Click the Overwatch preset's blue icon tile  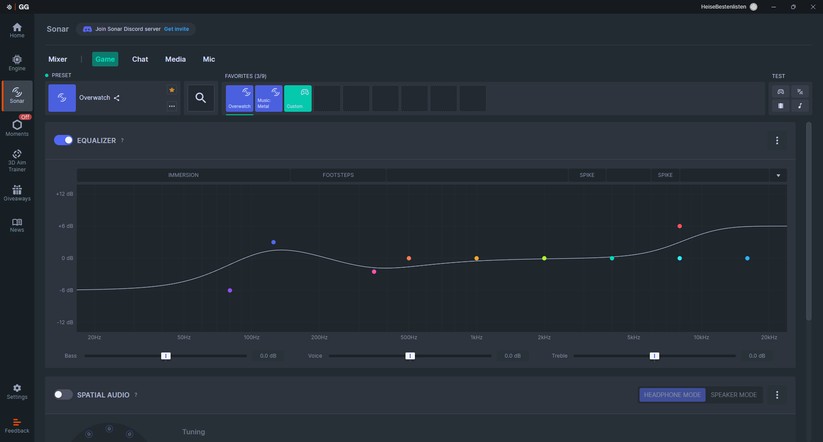tap(62, 98)
